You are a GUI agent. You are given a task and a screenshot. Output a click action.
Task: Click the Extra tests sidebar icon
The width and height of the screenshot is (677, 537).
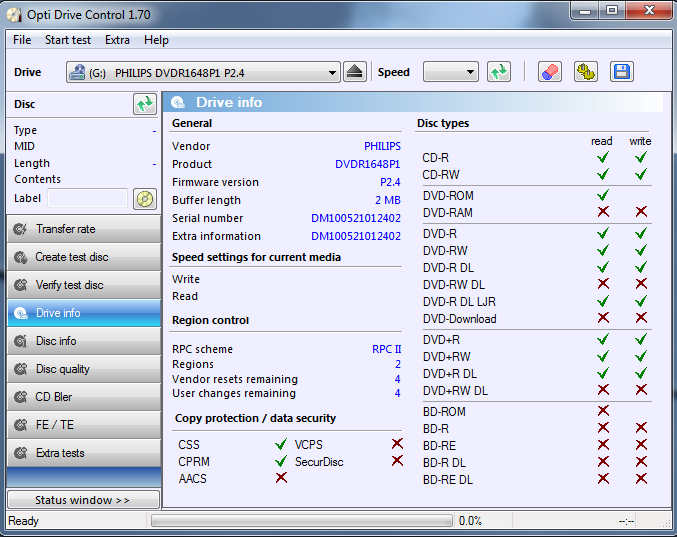[x=20, y=453]
